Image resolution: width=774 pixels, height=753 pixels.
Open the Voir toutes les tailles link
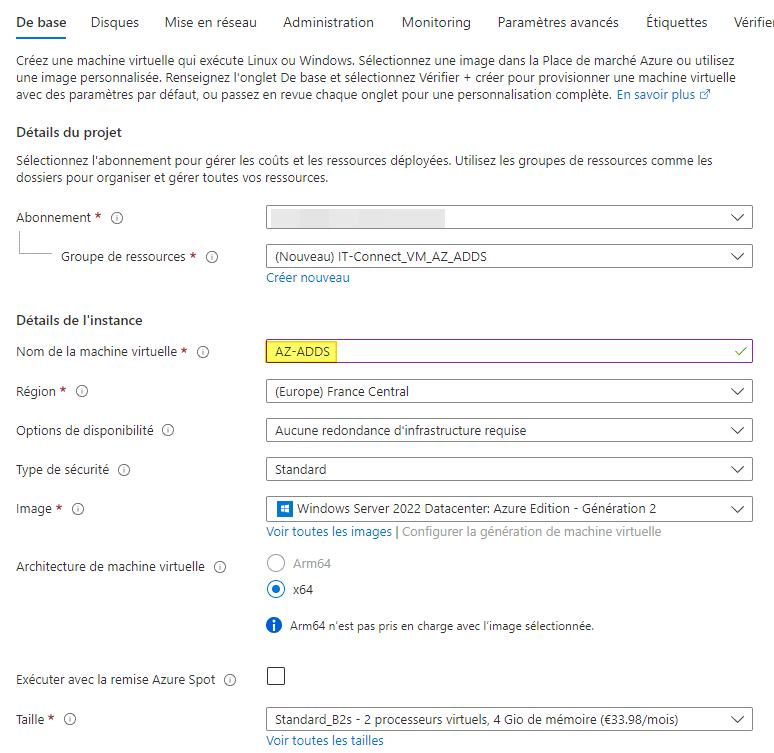pyautogui.click(x=325, y=741)
